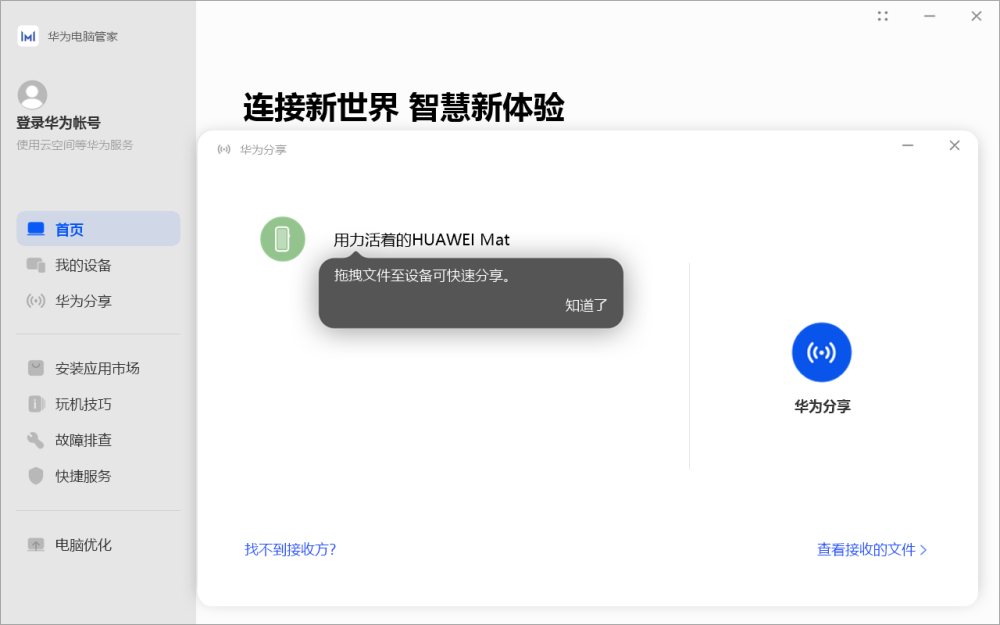Open 故障排查 troubleshooting entry
Screen dimensions: 1000x625
tap(98, 440)
